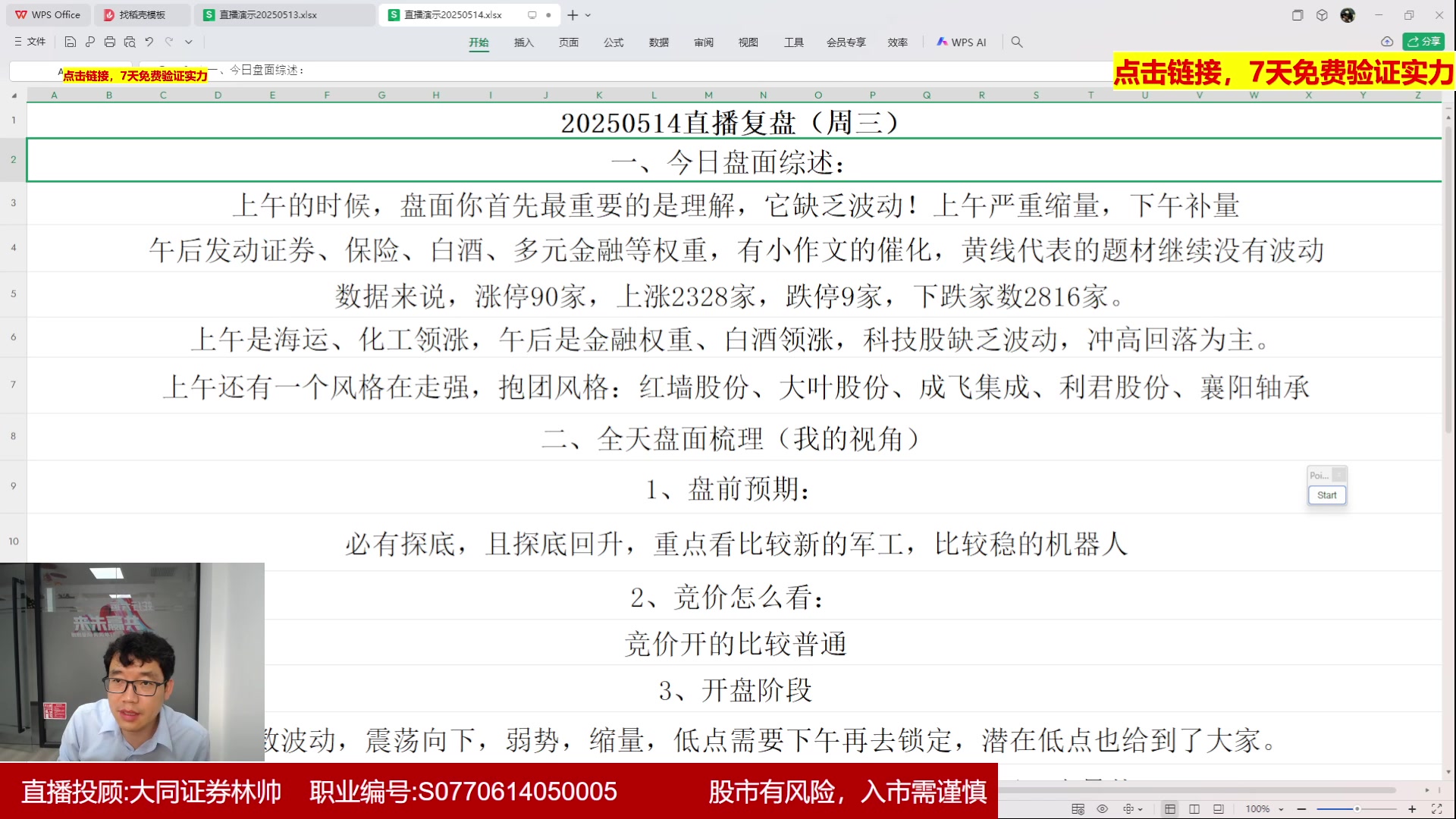Click the Print icon
The height and width of the screenshot is (819, 1456).
[x=110, y=42]
